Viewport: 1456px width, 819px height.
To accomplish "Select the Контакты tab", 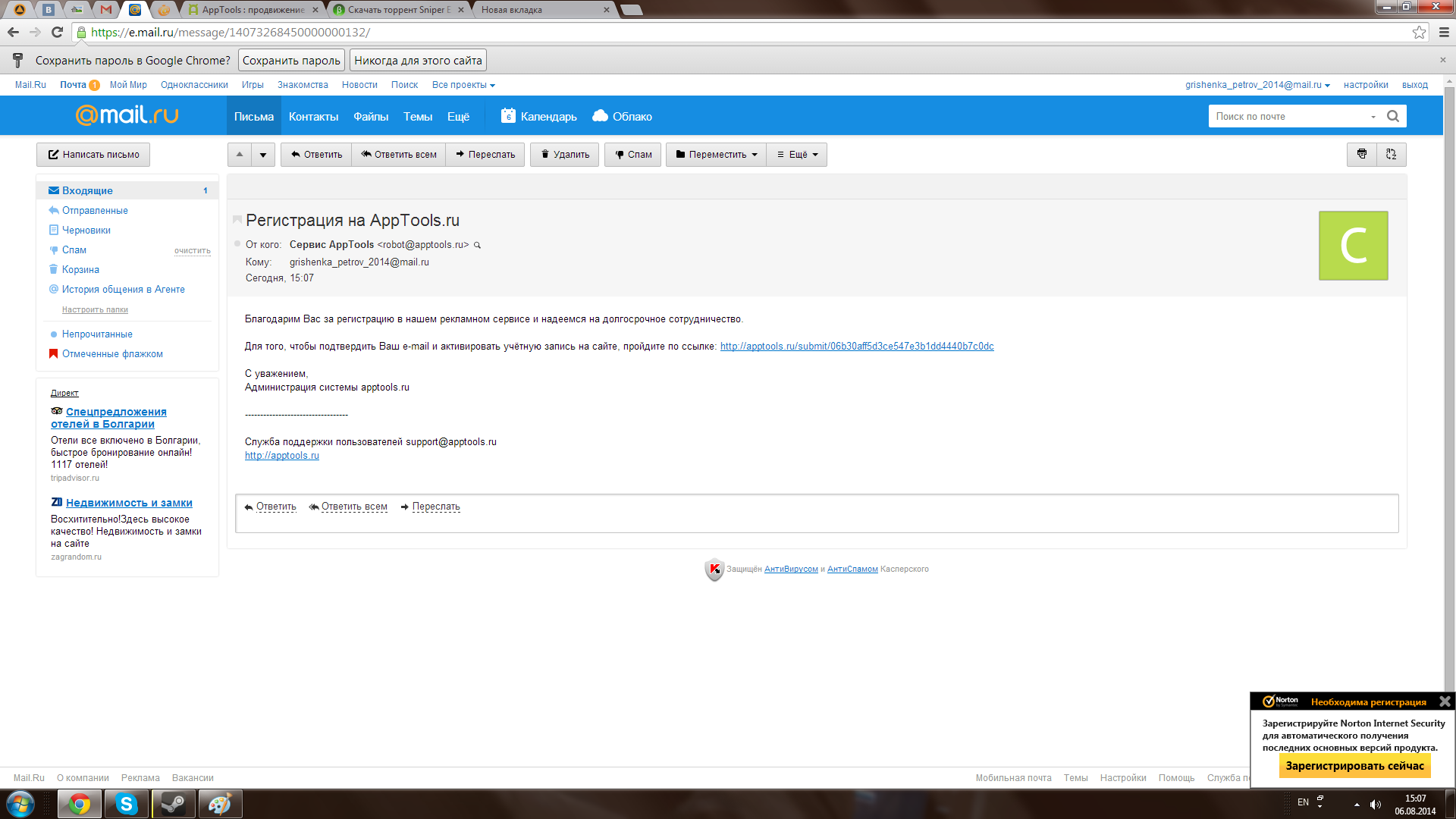I will click(313, 116).
